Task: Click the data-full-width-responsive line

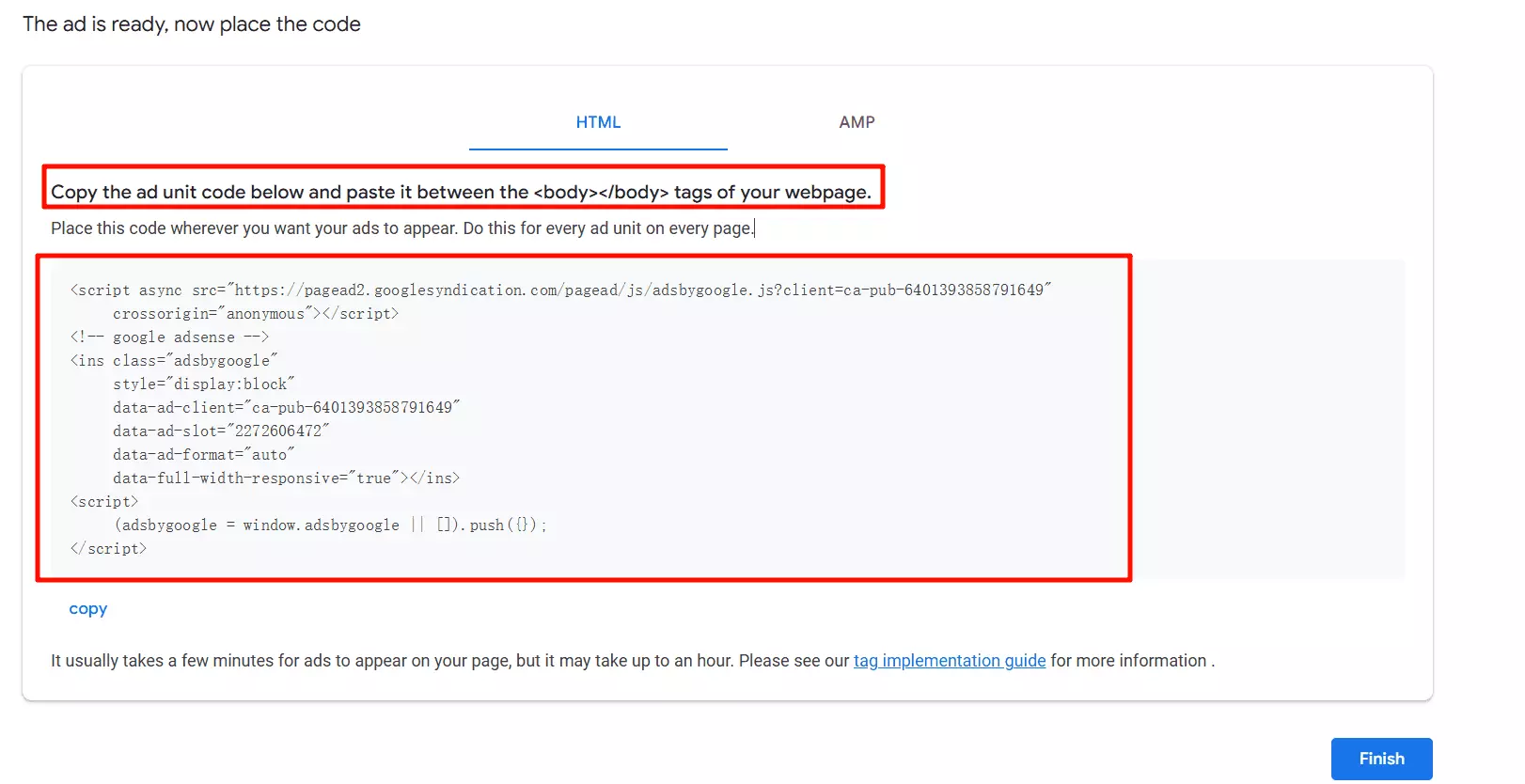Action: coord(287,478)
